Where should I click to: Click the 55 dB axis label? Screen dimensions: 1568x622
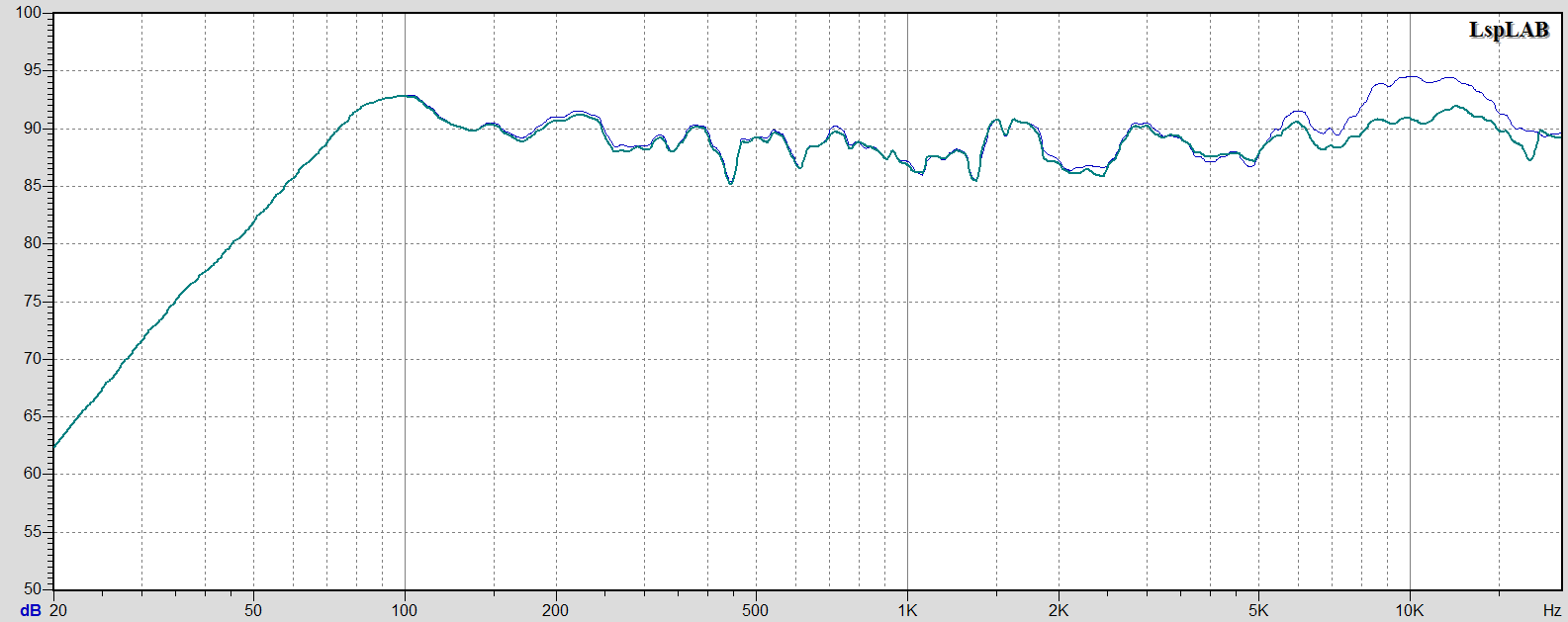point(33,532)
